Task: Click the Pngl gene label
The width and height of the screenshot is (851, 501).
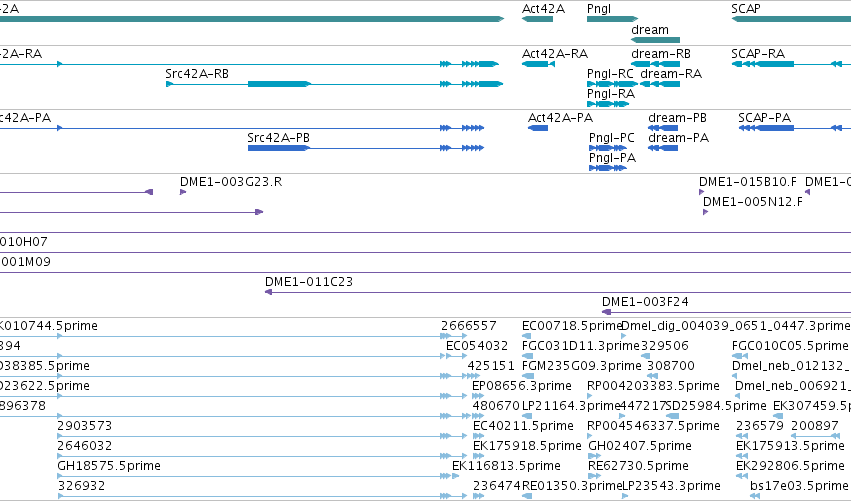Action: click(x=599, y=9)
